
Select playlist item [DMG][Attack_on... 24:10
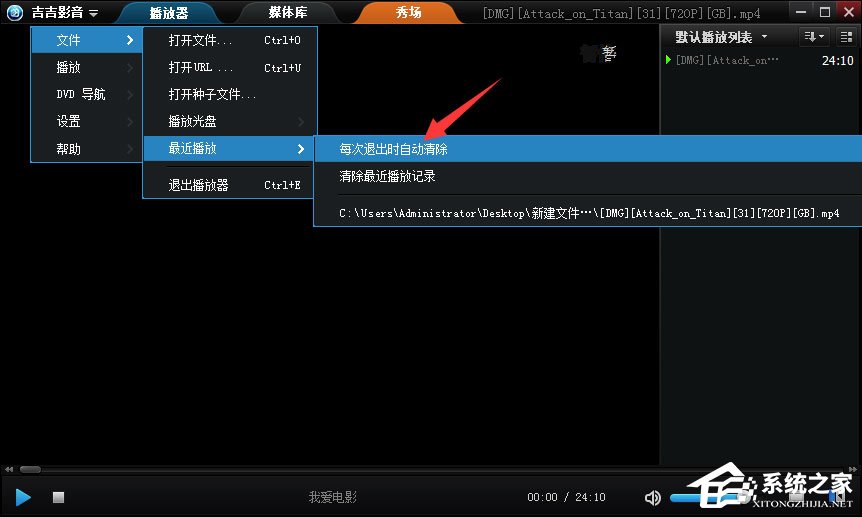tap(760, 60)
